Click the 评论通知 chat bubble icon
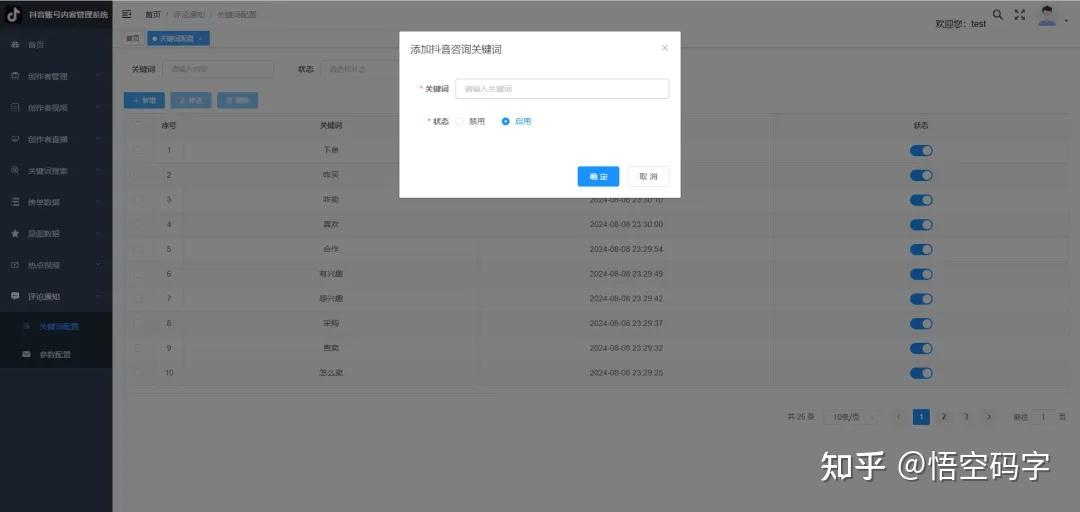1080x512 pixels. click(x=15, y=296)
